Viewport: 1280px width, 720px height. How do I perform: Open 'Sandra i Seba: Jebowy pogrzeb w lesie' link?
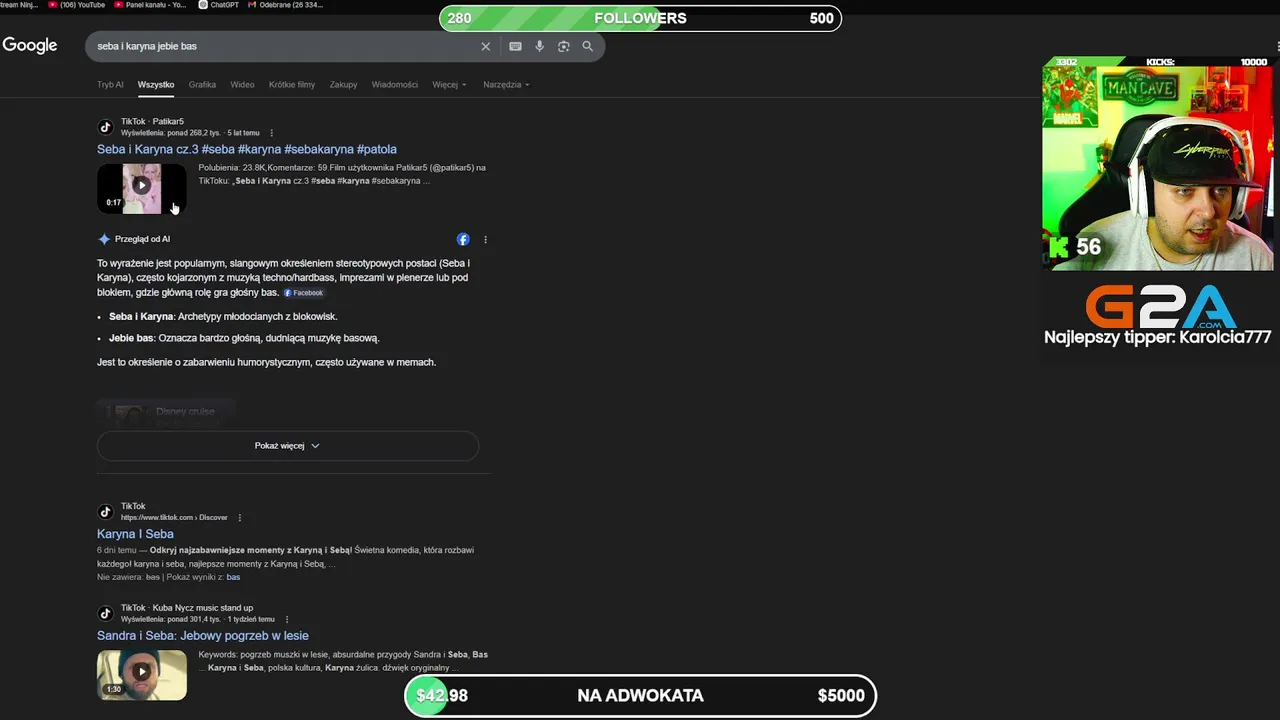tap(203, 635)
